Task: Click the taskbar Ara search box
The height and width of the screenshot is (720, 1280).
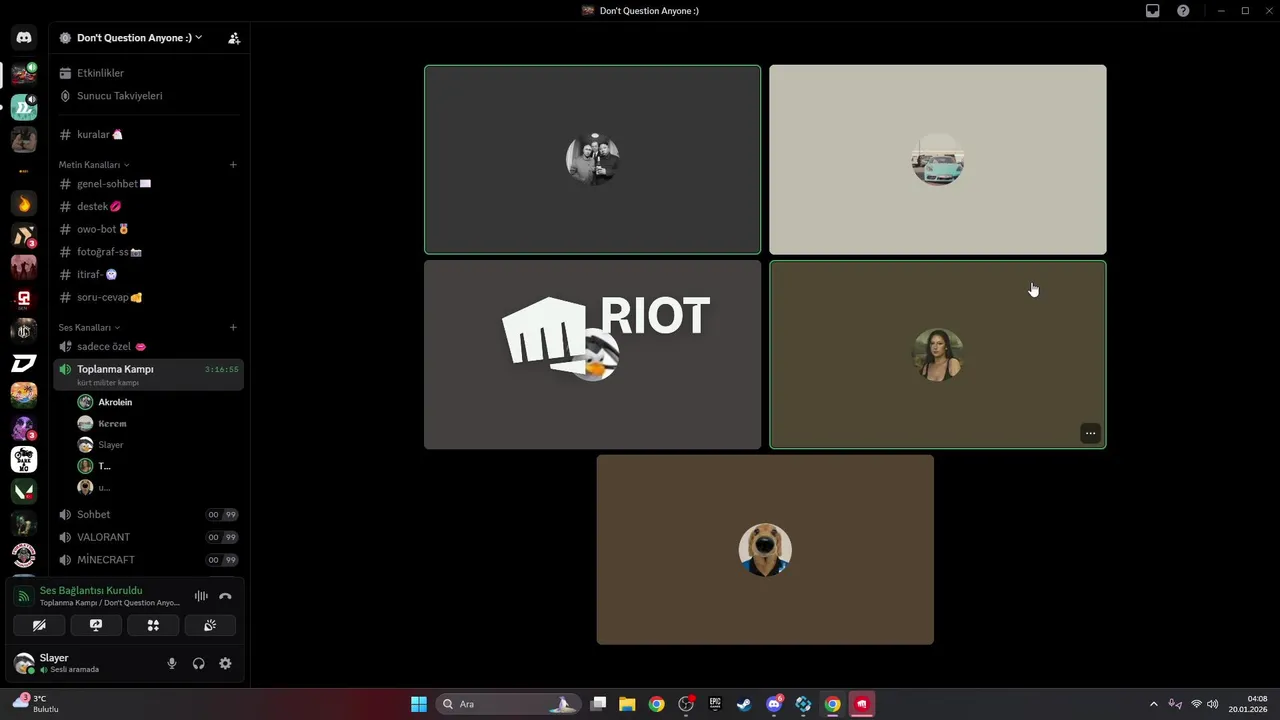Action: (507, 704)
